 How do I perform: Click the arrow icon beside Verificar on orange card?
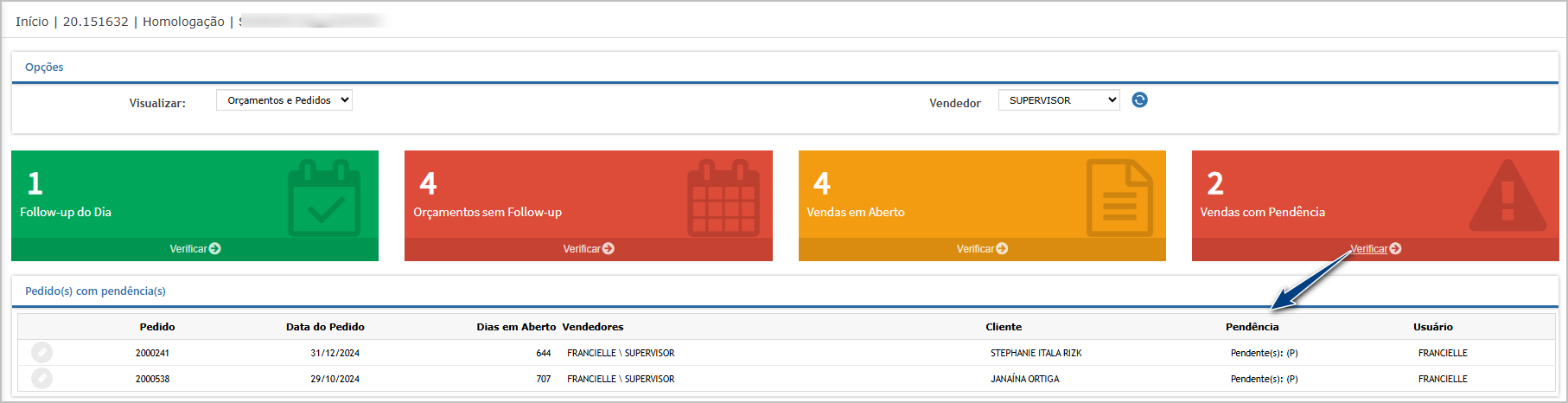click(1002, 249)
